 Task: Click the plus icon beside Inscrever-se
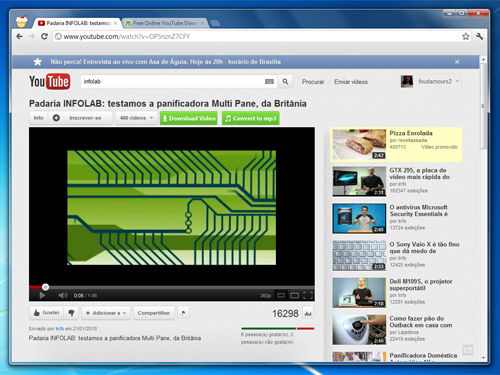coord(56,118)
